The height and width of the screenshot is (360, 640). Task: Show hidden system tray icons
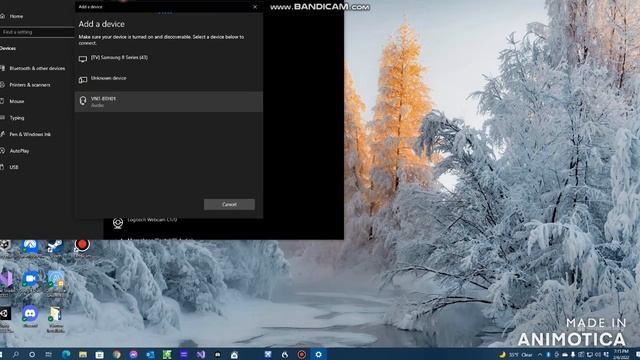click(540, 355)
